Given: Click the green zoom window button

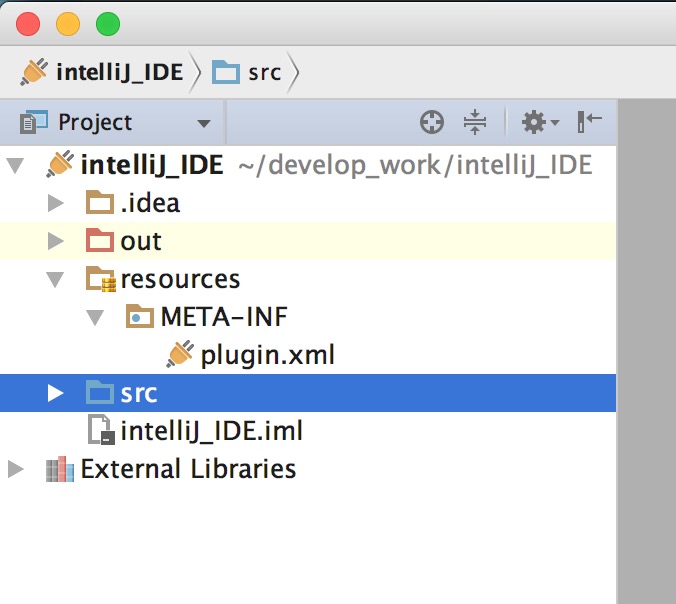Looking at the screenshot, I should [107, 24].
